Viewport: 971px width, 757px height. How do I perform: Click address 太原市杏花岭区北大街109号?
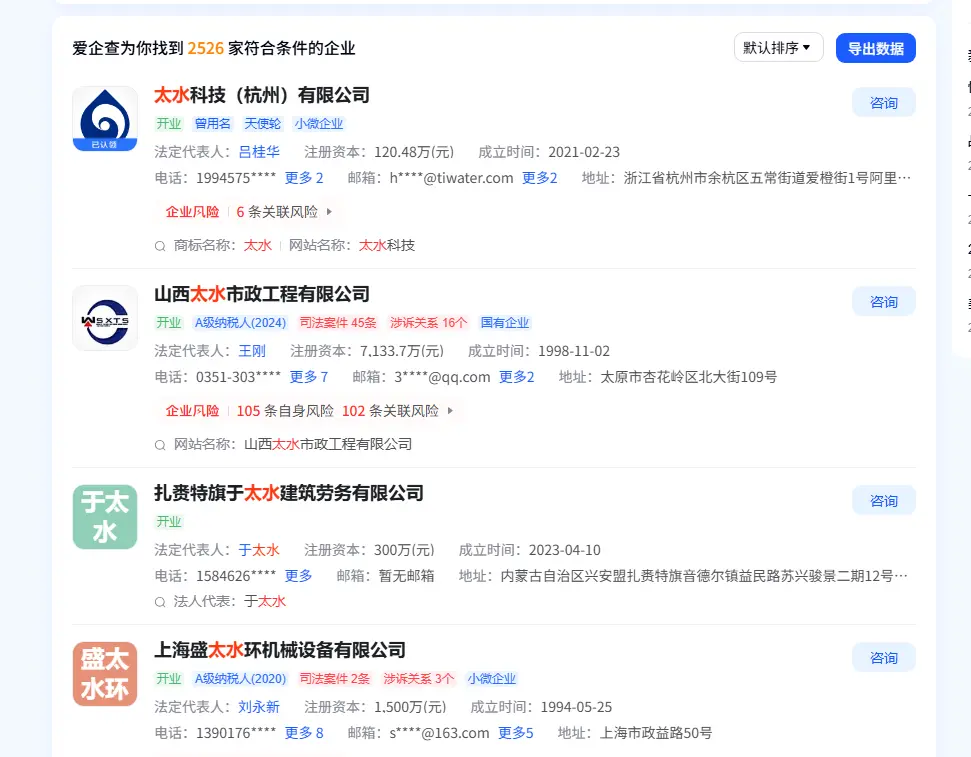(x=689, y=377)
